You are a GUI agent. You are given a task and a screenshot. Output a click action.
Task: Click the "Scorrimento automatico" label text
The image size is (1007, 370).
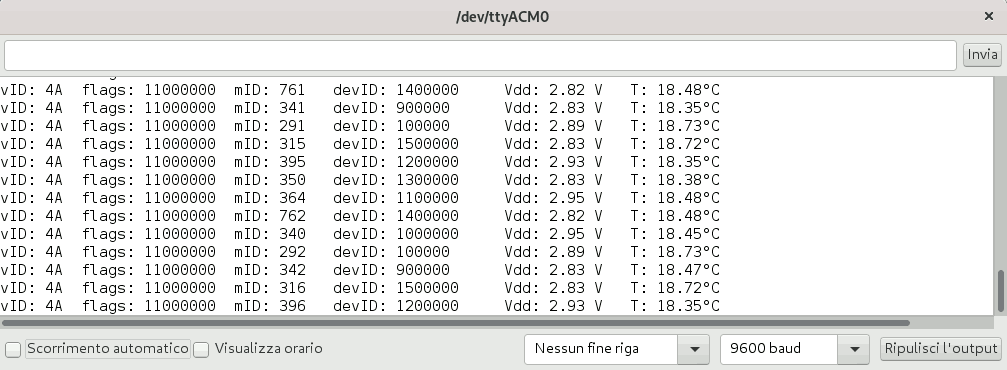pyautogui.click(x=108, y=349)
